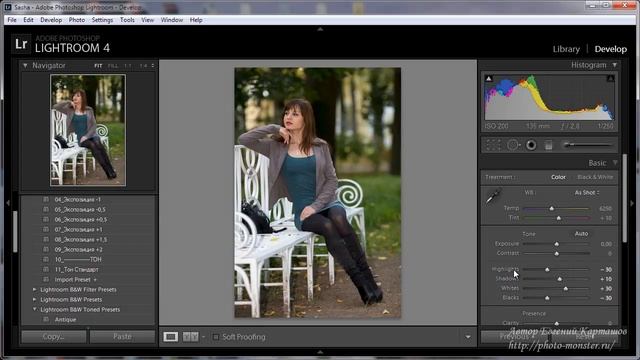Image resolution: width=640 pixels, height=360 pixels.
Task: Click the Paste settings button
Action: click(122, 337)
